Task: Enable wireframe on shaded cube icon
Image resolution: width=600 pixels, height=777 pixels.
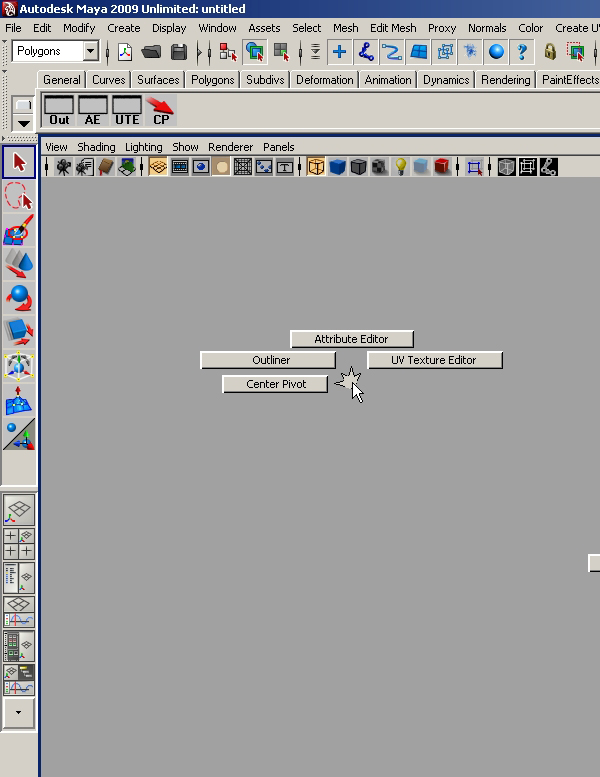Action: pos(358,167)
